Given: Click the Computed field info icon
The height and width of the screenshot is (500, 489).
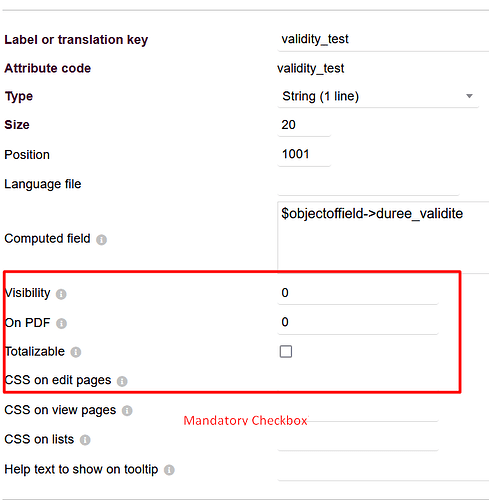Looking at the screenshot, I should click(x=101, y=240).
